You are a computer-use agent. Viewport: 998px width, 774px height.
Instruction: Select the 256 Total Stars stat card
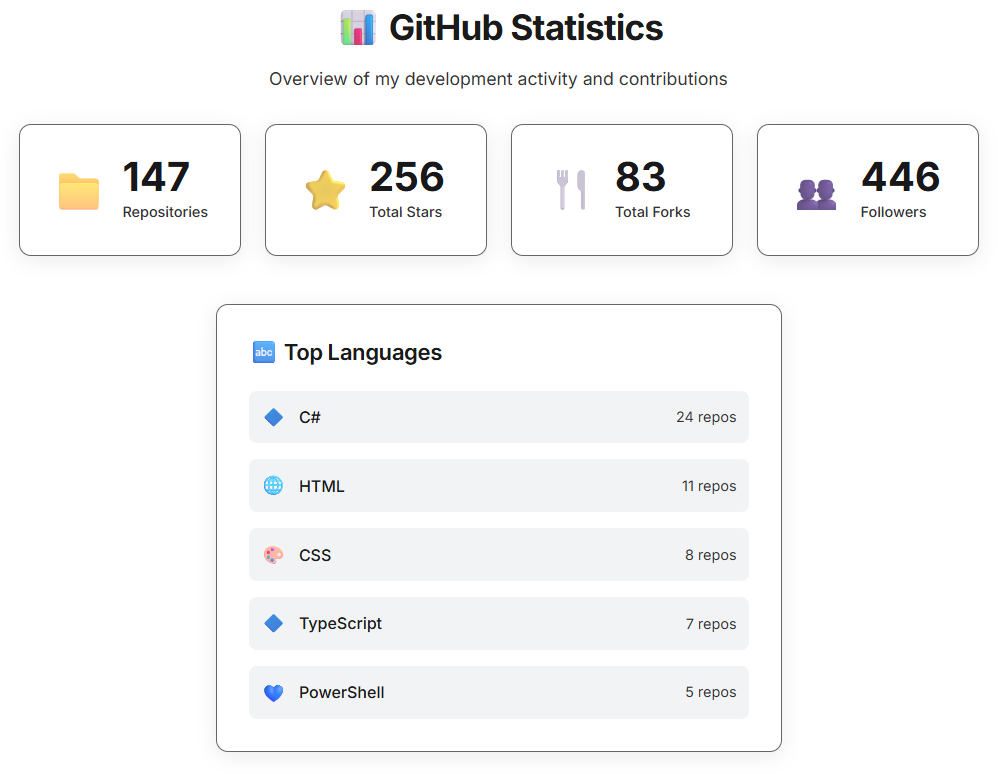coord(376,190)
